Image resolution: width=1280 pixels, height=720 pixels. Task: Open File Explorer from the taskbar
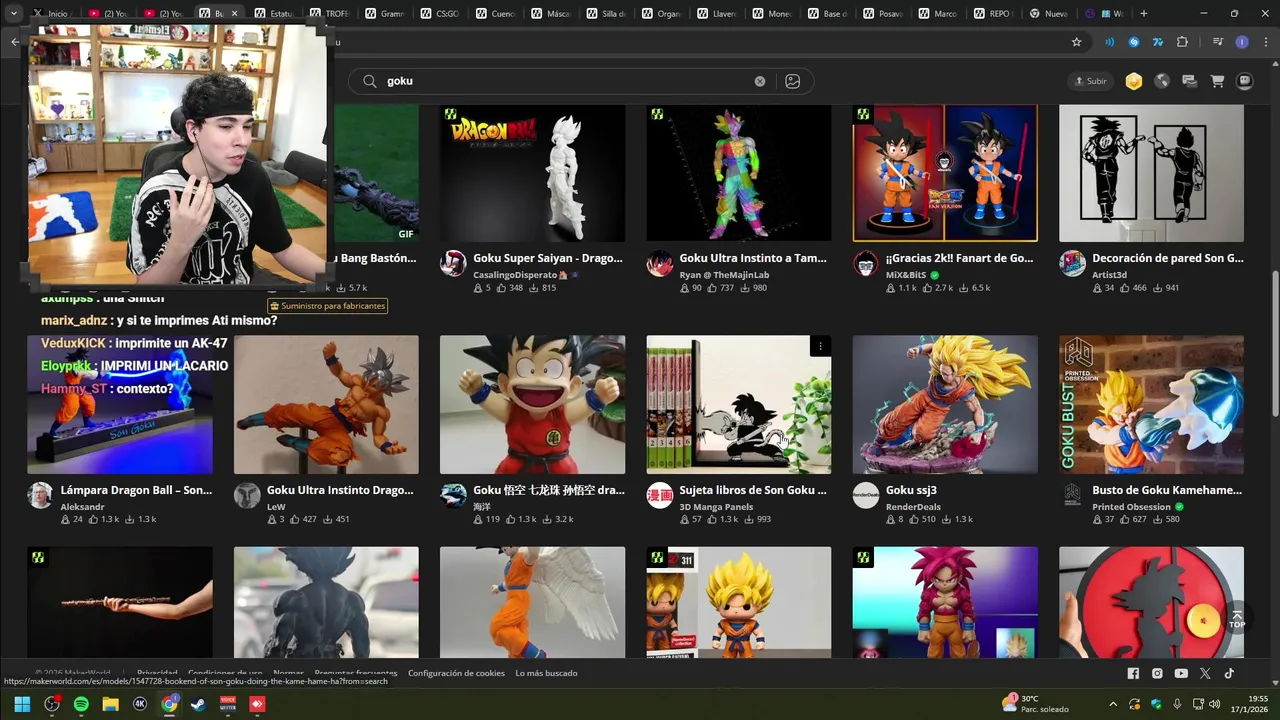pos(110,704)
